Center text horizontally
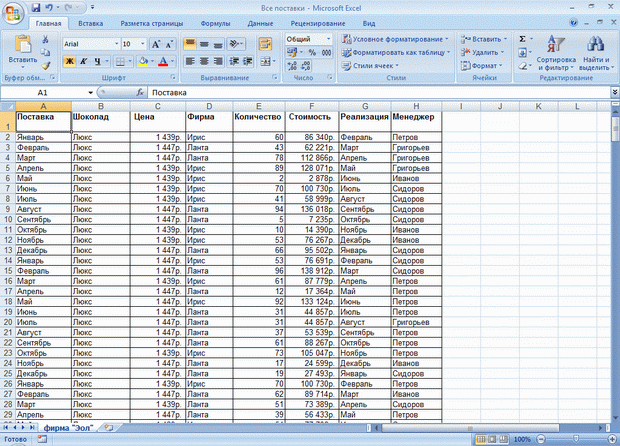The height and width of the screenshot is (446, 620). (204, 61)
